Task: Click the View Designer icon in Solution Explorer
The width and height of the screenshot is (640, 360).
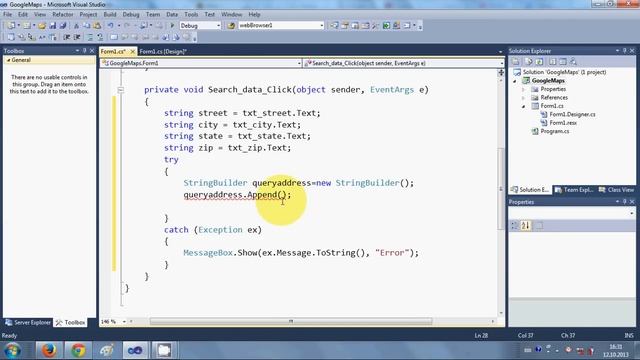Action: coord(563,62)
